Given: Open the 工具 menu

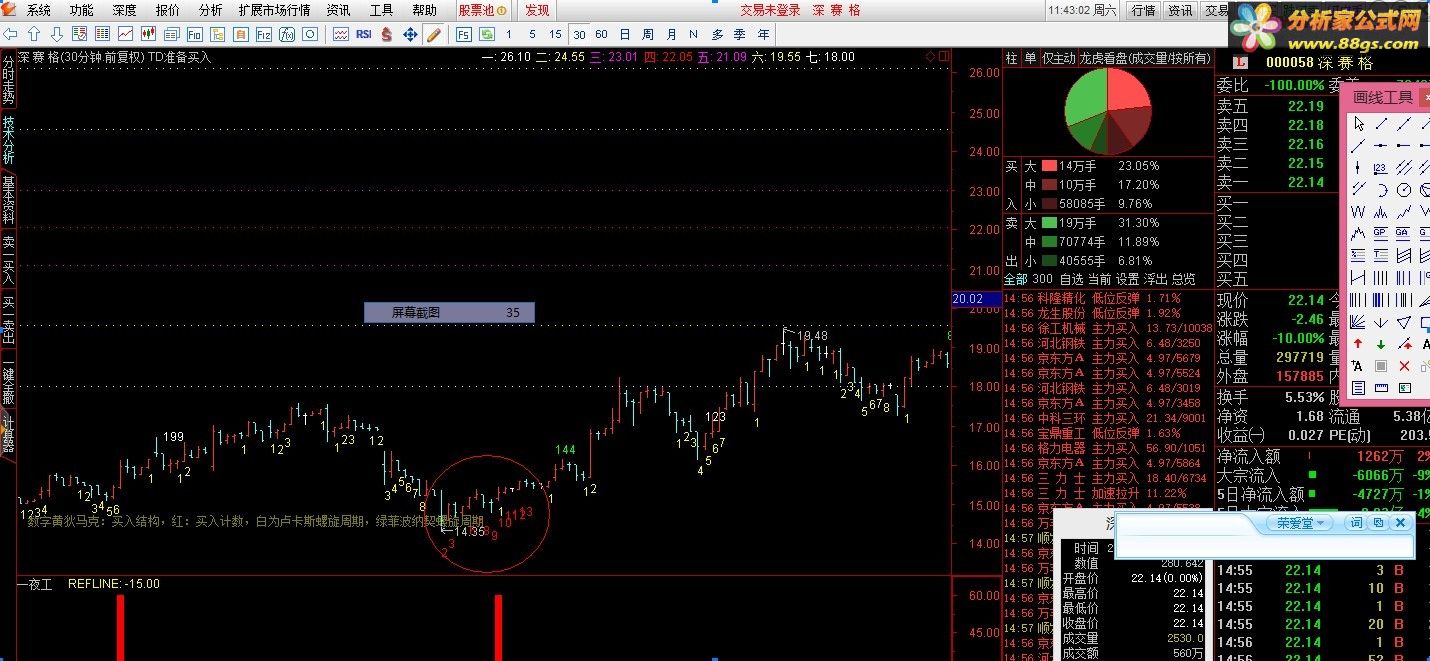Looking at the screenshot, I should 381,10.
